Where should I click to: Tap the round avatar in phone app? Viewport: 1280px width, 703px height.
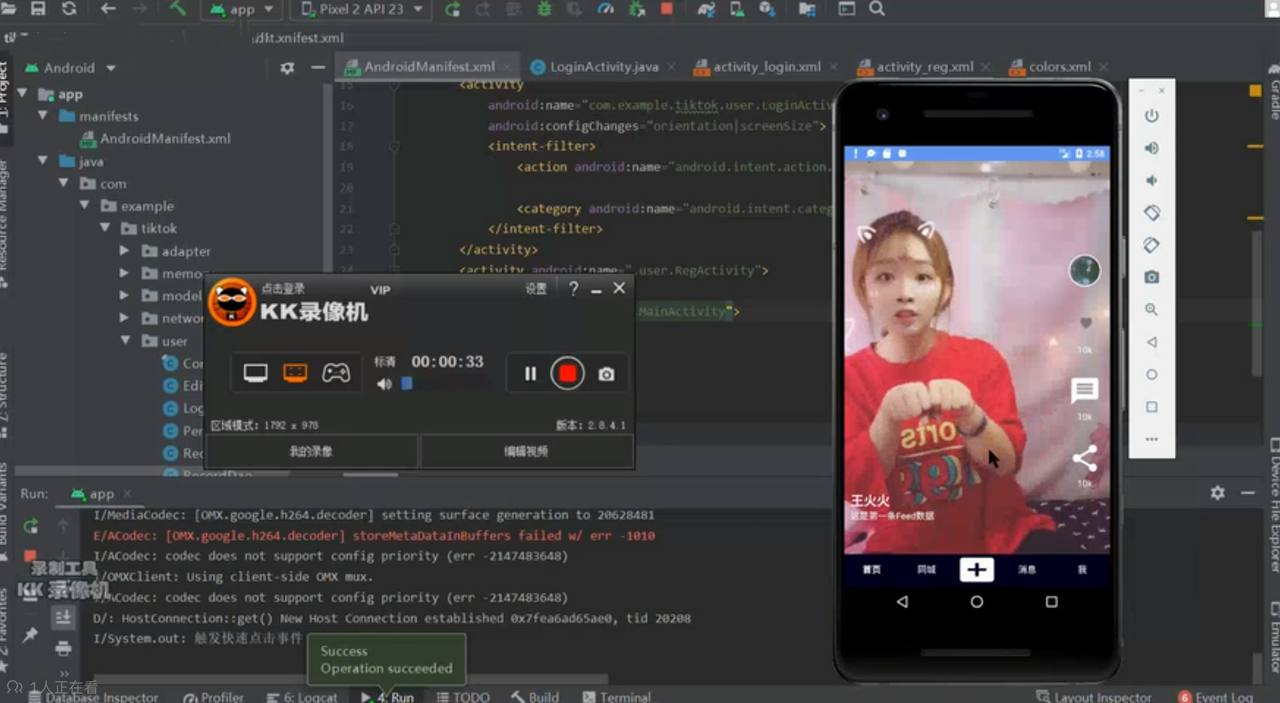pyautogui.click(x=1085, y=270)
